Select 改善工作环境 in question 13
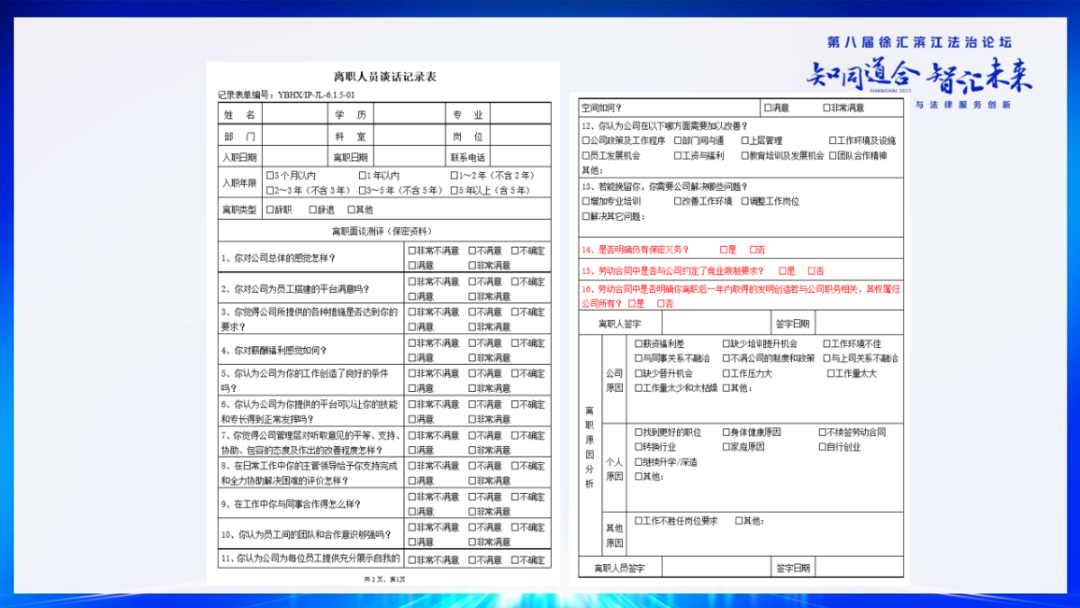 point(678,201)
